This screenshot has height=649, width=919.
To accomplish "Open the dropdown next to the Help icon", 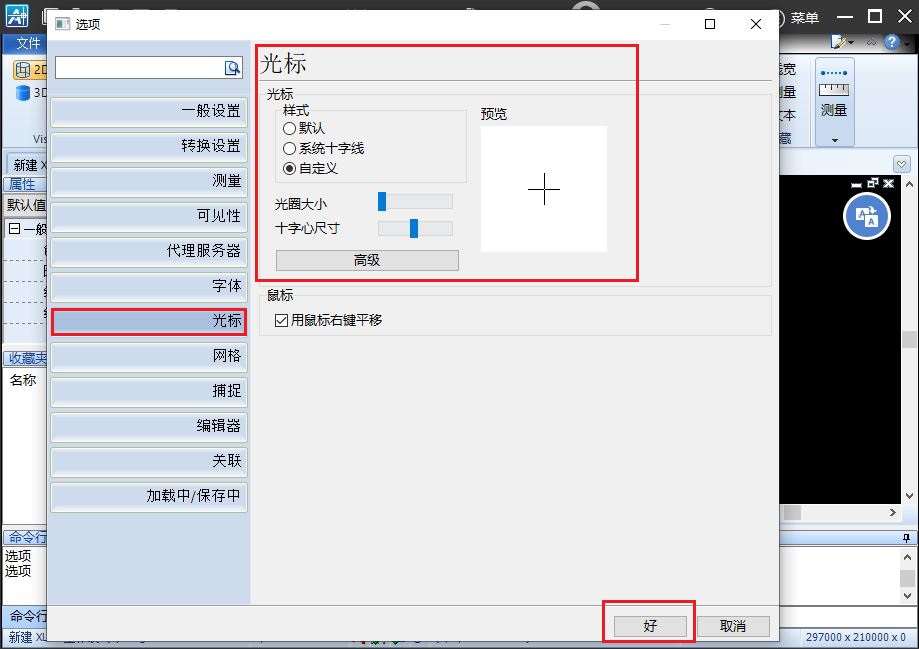I will pyautogui.click(x=906, y=43).
